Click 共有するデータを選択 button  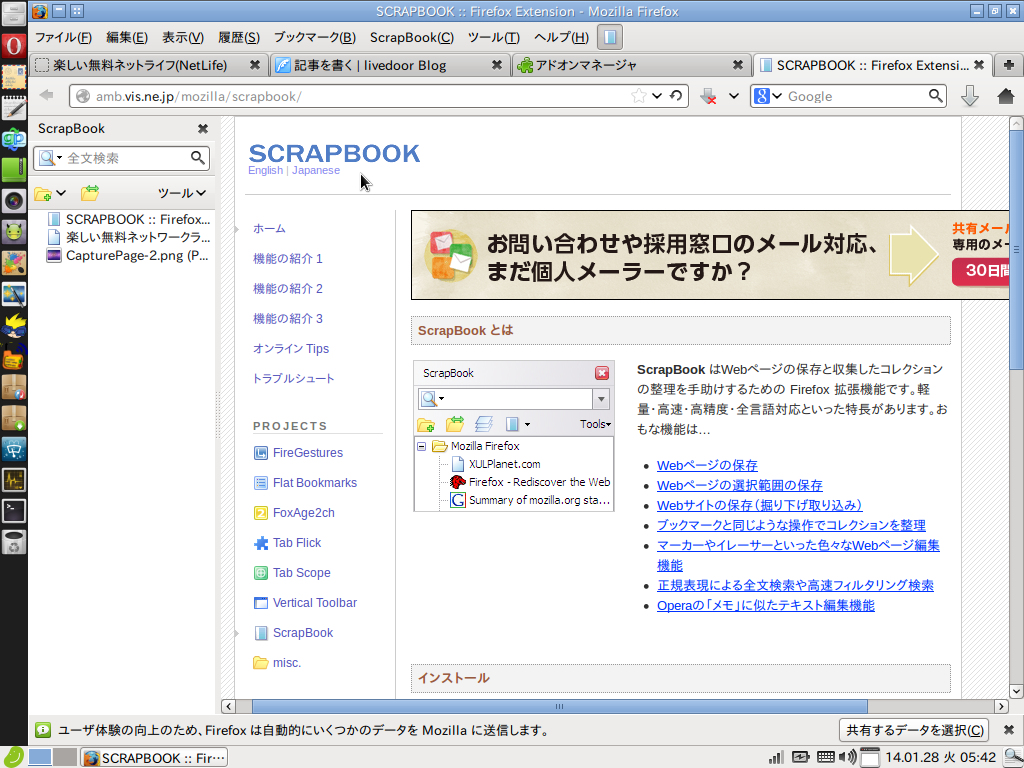(x=914, y=730)
